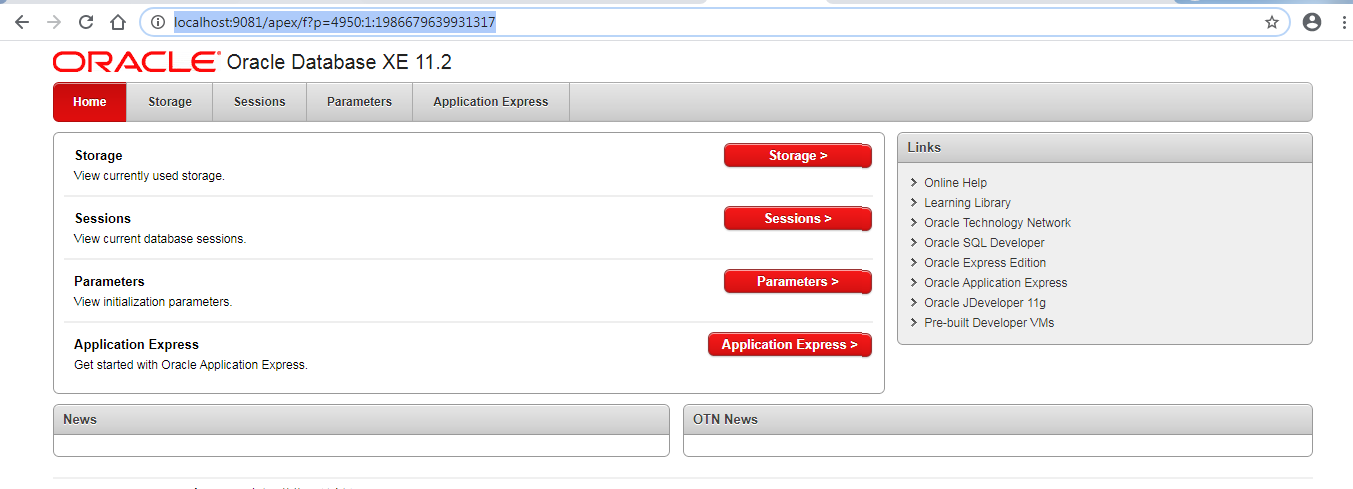The height and width of the screenshot is (489, 1353).
Task: Click the OTN News panel header
Action: point(998,420)
